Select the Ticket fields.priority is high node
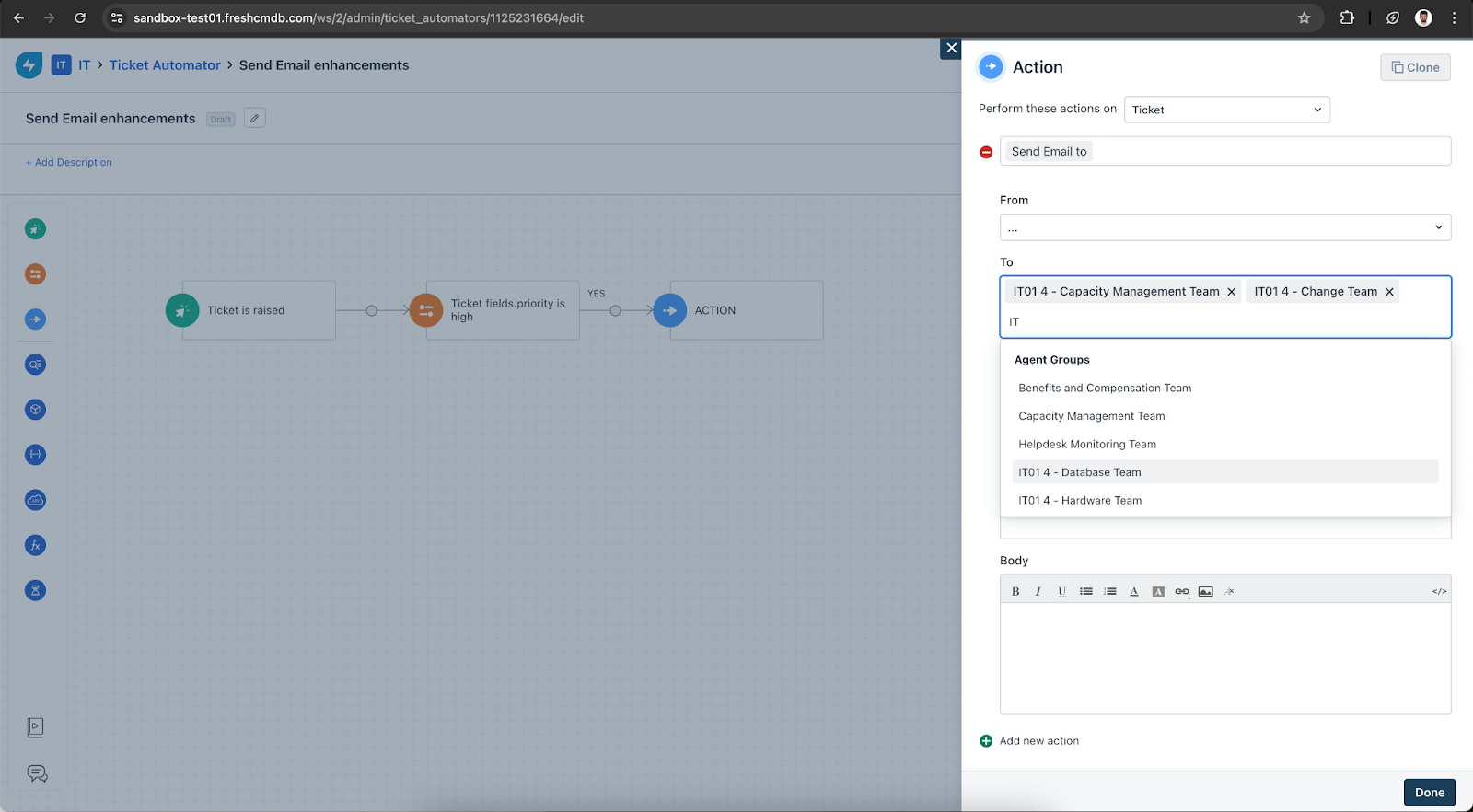The image size is (1473, 812). coord(494,310)
